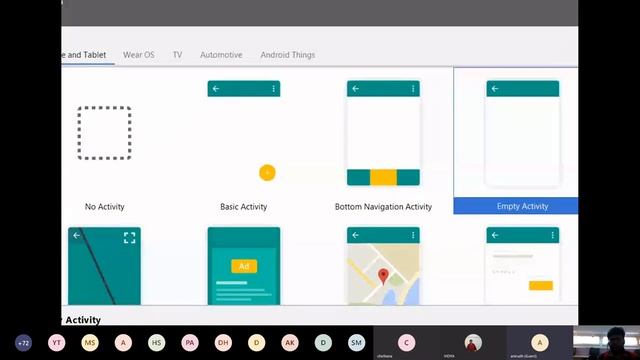Click the green D avatar after AK
Screen dimensions: 640x360
pos(323,343)
